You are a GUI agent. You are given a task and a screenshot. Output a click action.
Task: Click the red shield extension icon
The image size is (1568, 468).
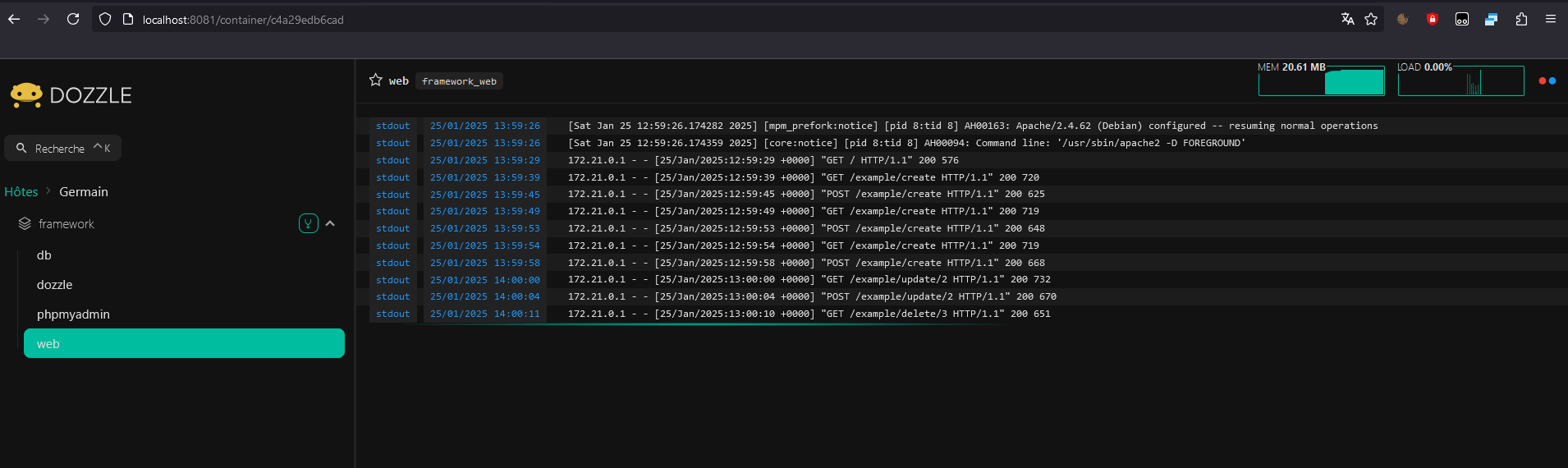point(1433,19)
